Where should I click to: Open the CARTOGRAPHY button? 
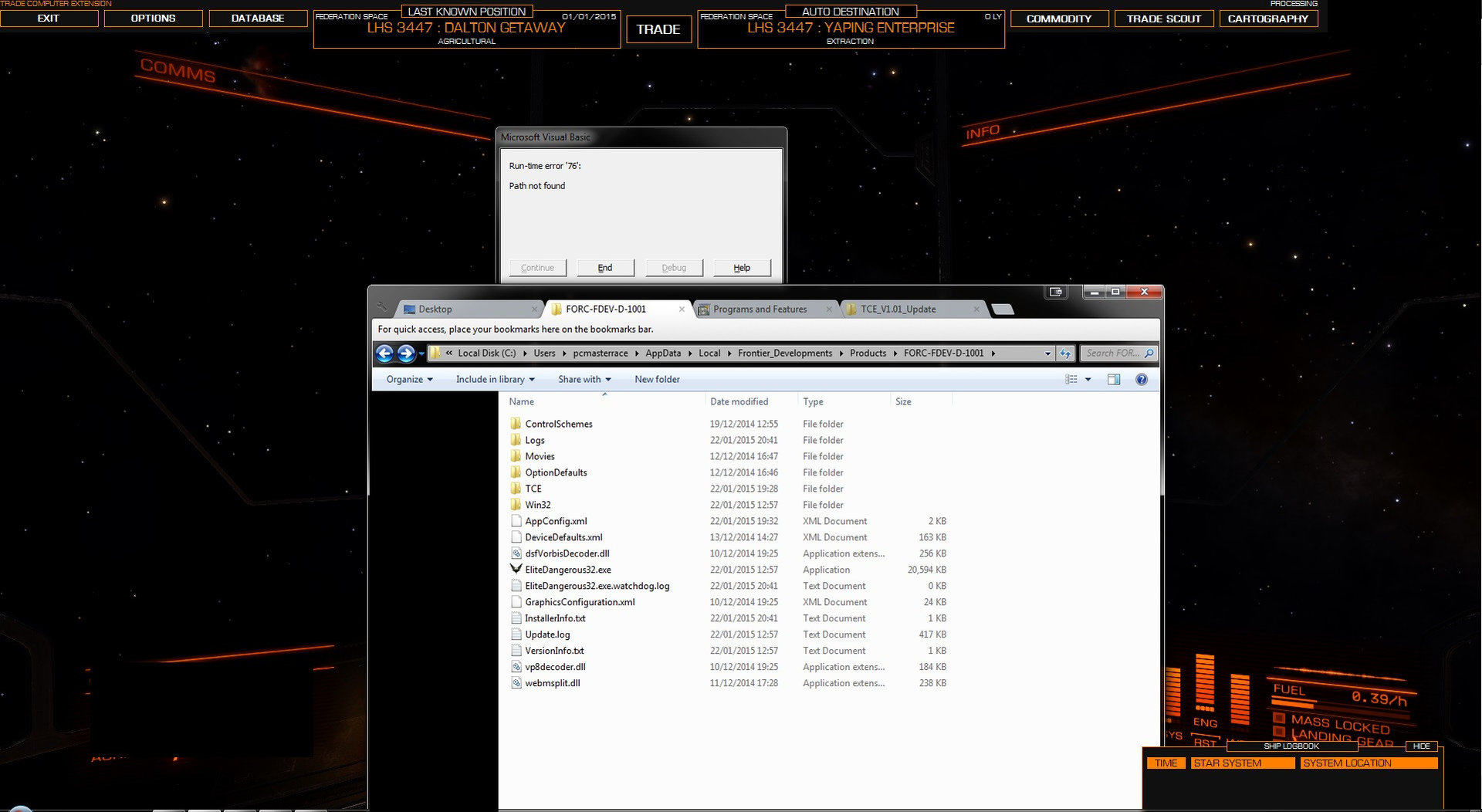click(1268, 19)
